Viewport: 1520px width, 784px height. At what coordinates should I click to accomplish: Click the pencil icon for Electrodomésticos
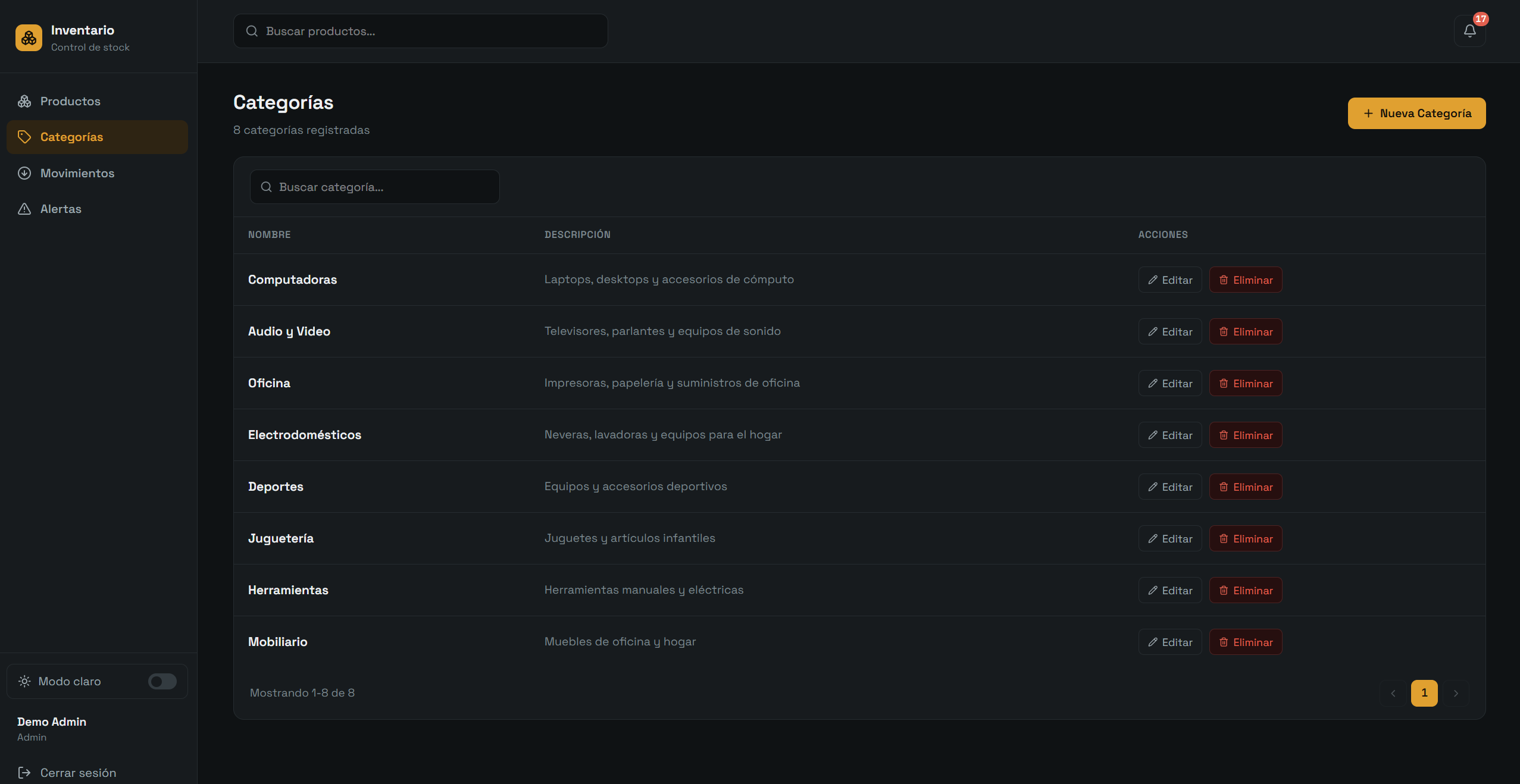click(1153, 435)
